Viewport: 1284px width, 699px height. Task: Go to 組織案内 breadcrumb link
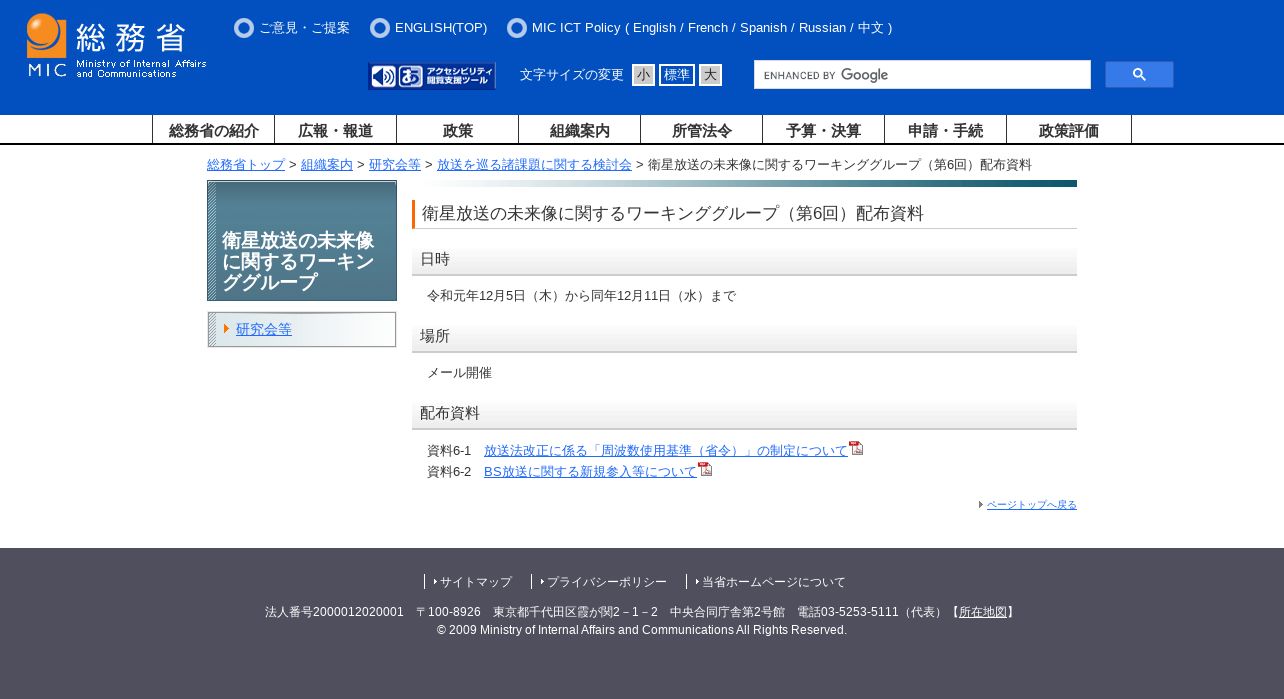click(x=327, y=165)
